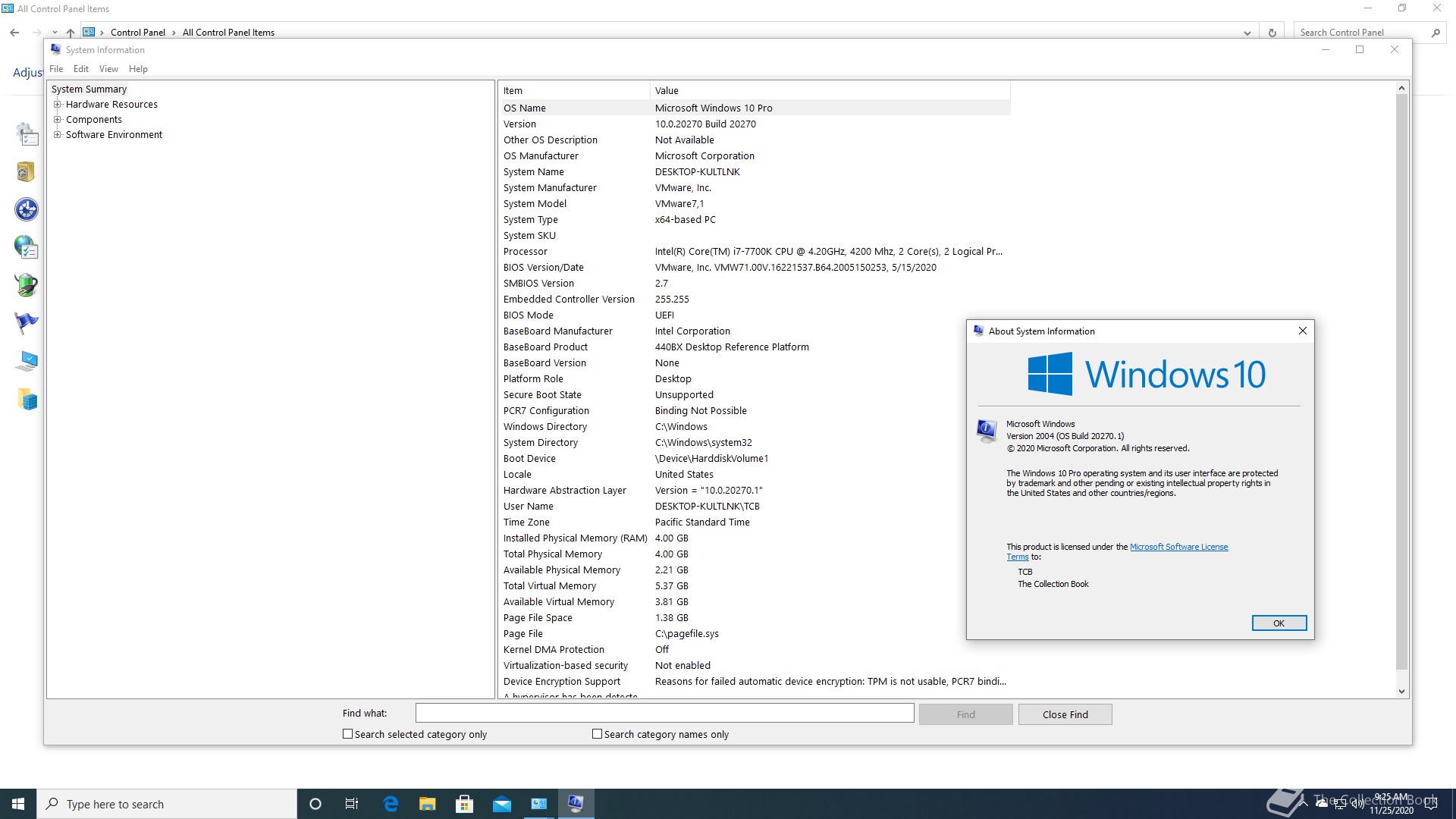Open the blue flag Security and Maintenance icon
Screen dimensions: 1456x819
(x=27, y=323)
